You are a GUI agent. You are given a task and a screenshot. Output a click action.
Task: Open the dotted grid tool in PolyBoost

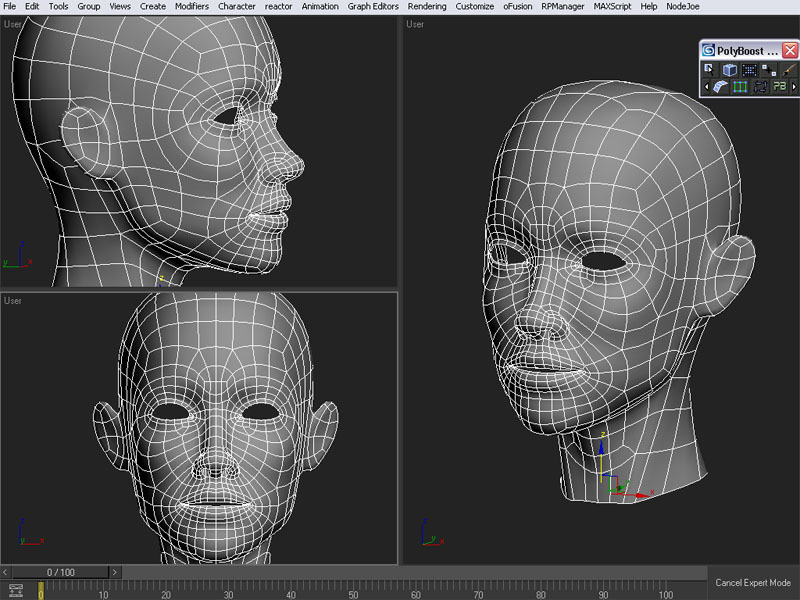(749, 70)
